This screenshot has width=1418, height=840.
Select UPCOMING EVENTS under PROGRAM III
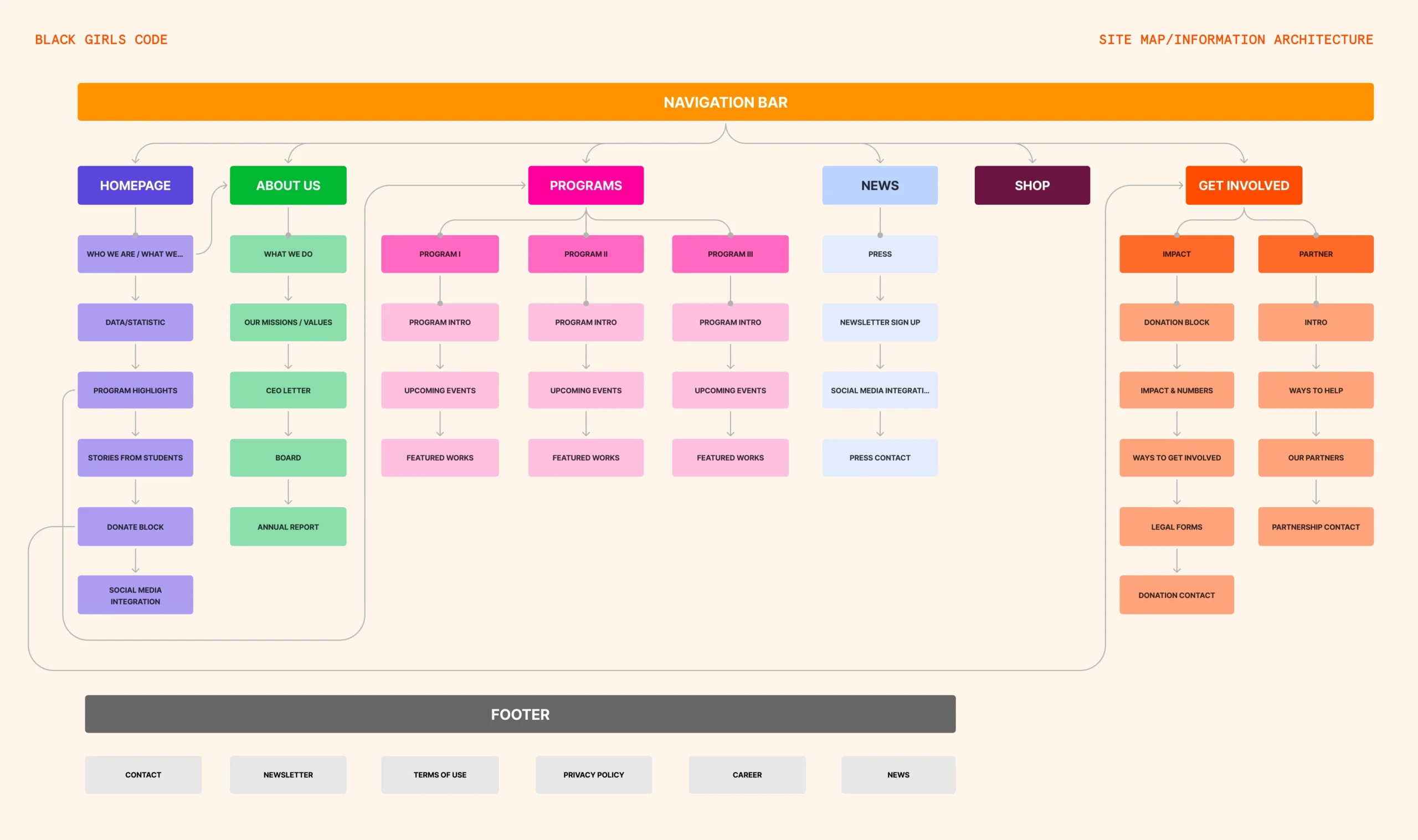point(730,390)
